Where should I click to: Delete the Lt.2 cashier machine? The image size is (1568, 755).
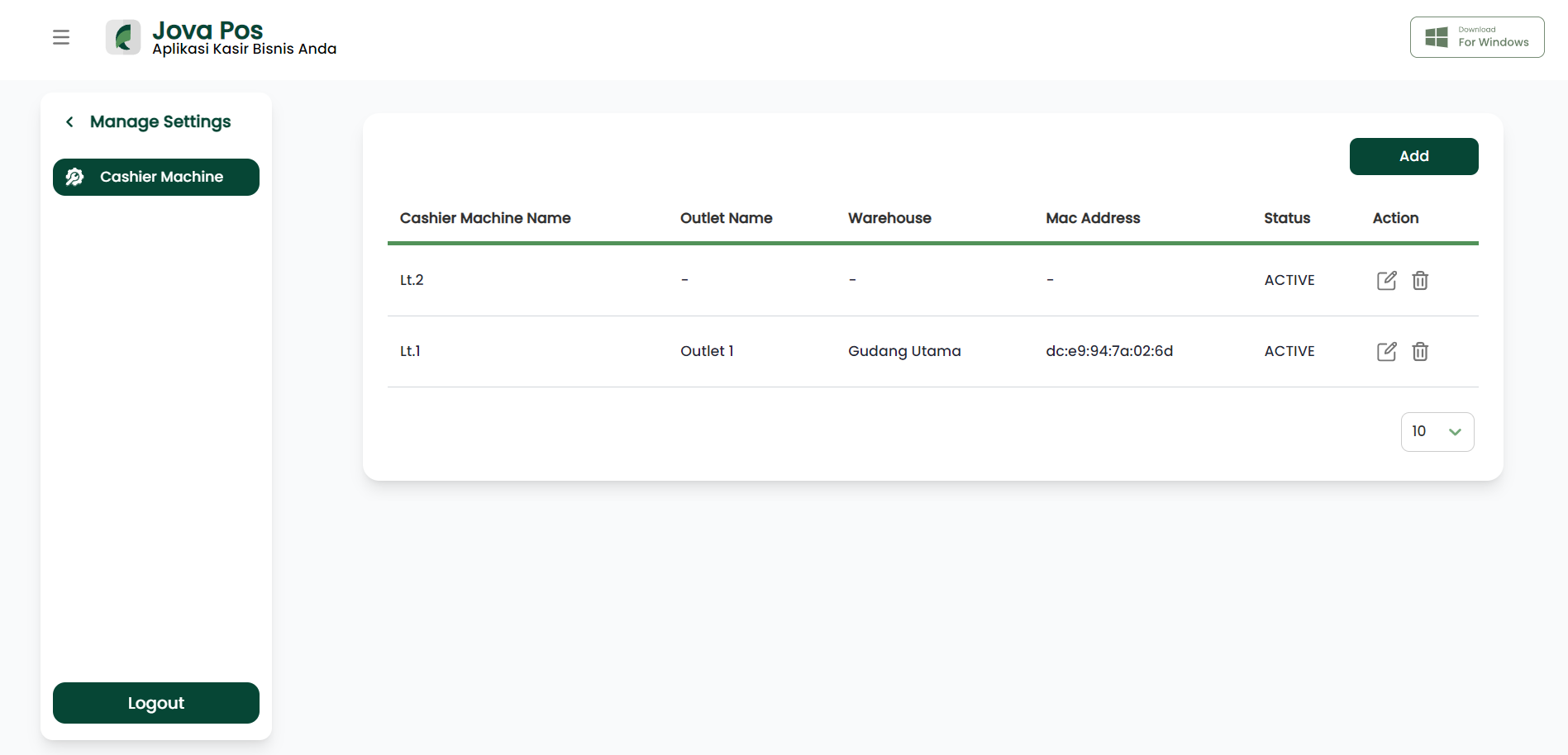1420,280
